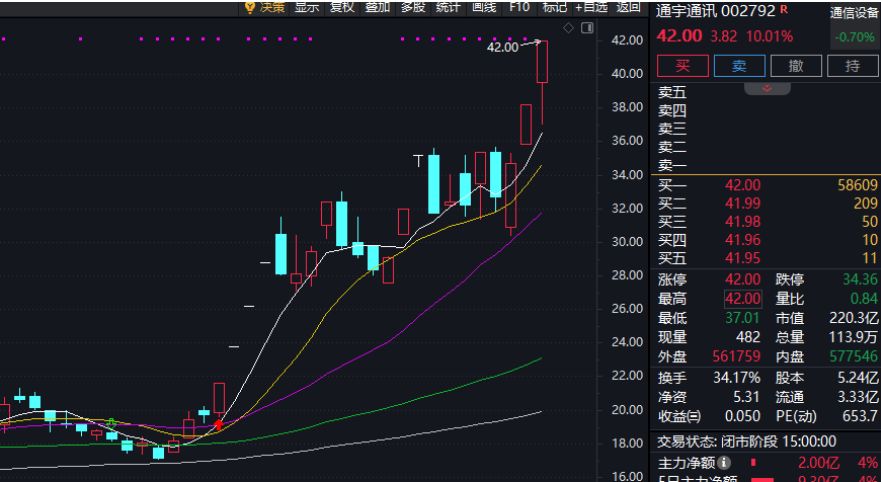Screen dimensions: 881x482
Task: Open the 显示 display menu
Action: (x=307, y=7)
